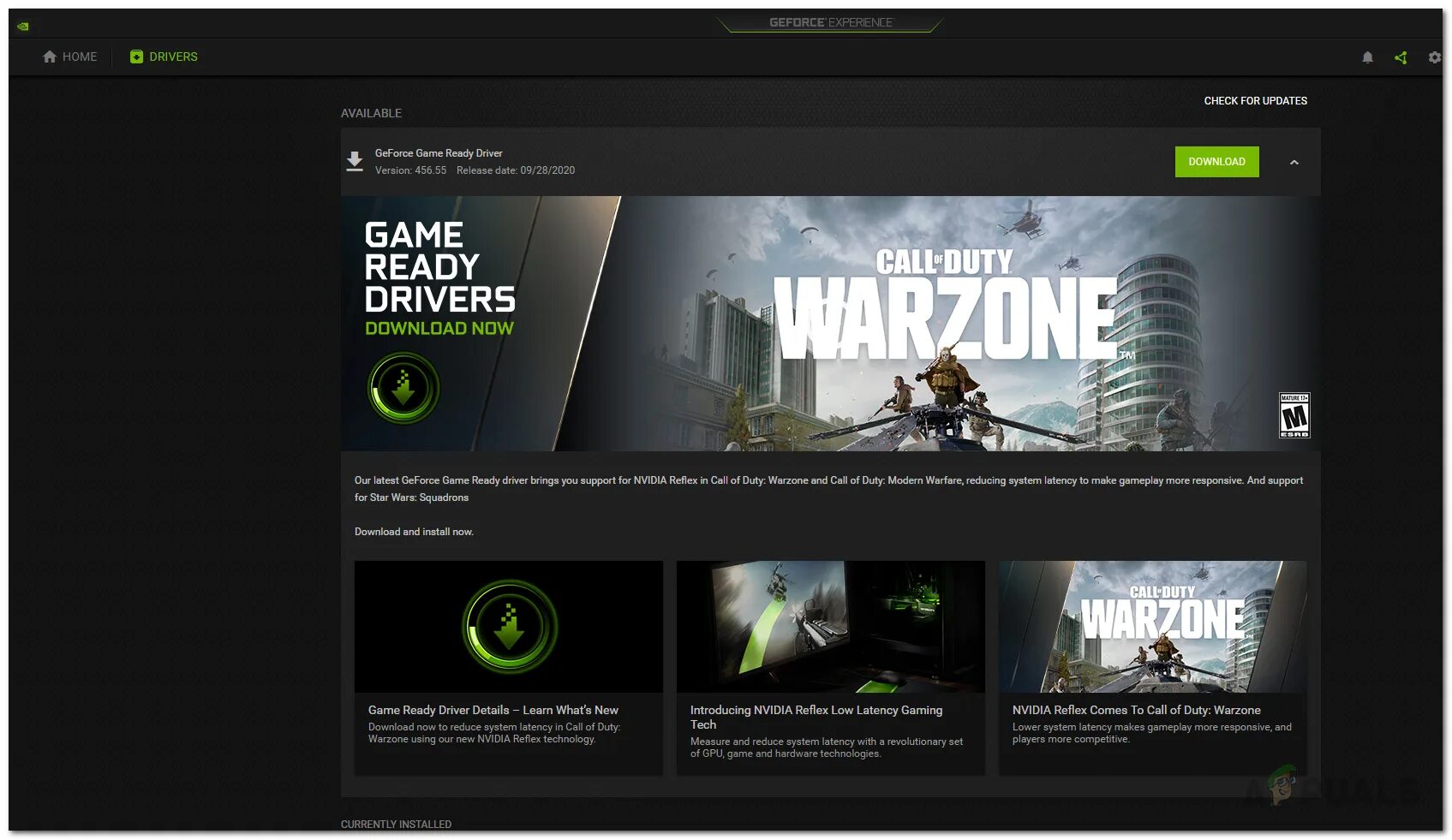Click the 'CURRENTLY INSTALLED' section heading
Viewport: 1452px width, 840px height.
point(396,825)
